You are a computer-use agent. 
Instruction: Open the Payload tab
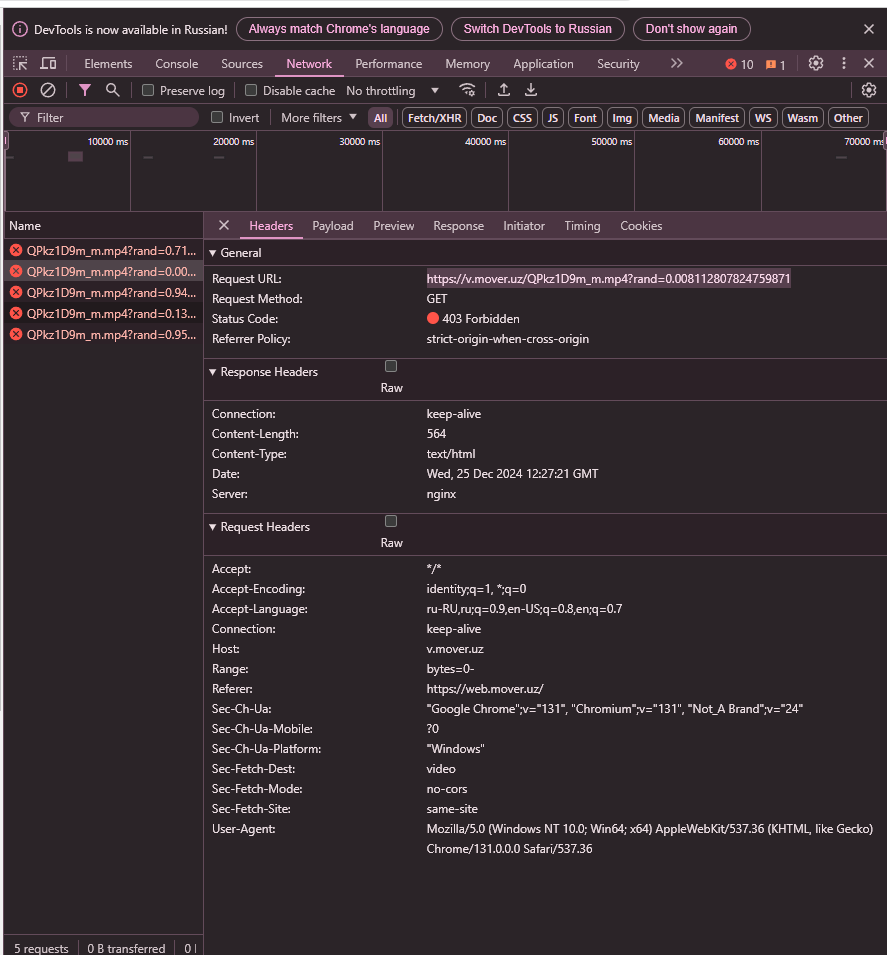[333, 226]
